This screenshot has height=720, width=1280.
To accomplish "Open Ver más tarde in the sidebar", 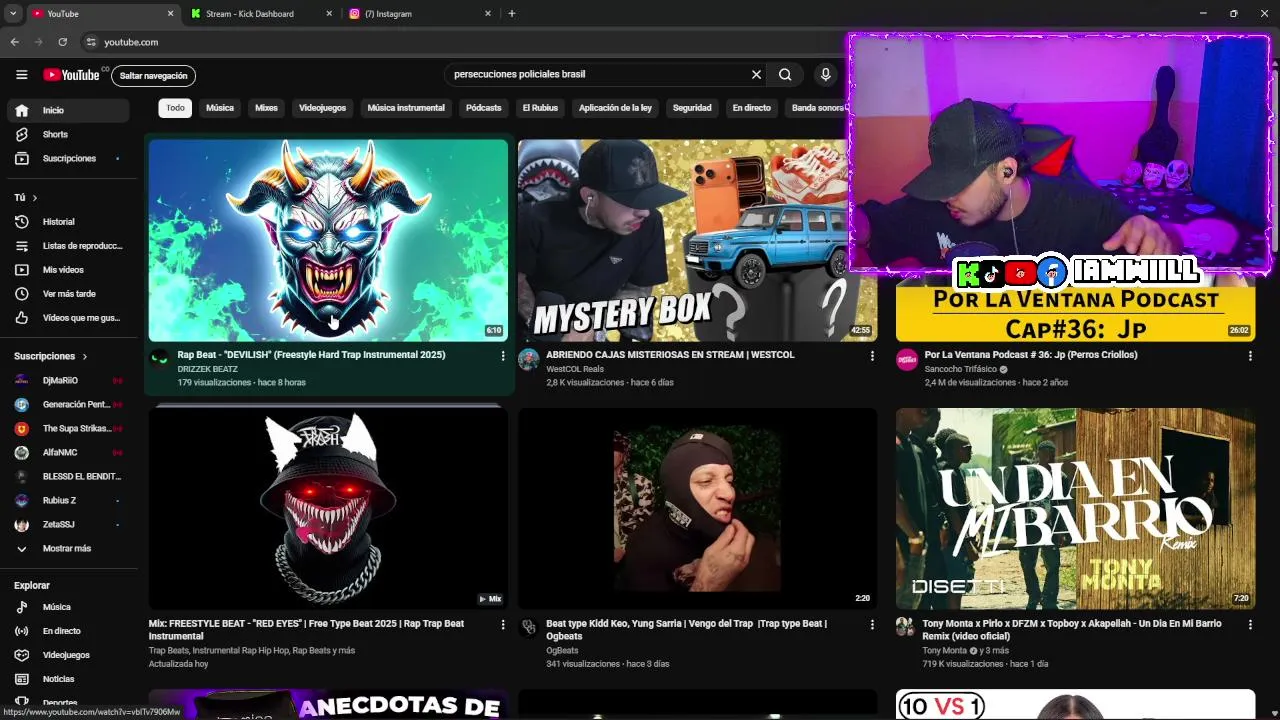I will [68, 294].
